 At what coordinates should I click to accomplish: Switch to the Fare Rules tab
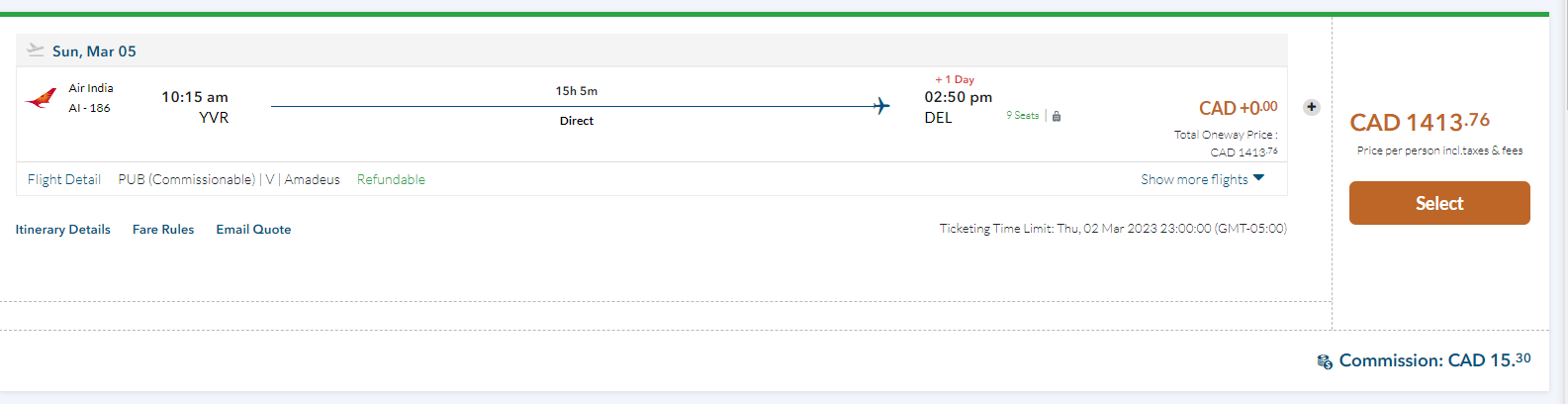[163, 230]
